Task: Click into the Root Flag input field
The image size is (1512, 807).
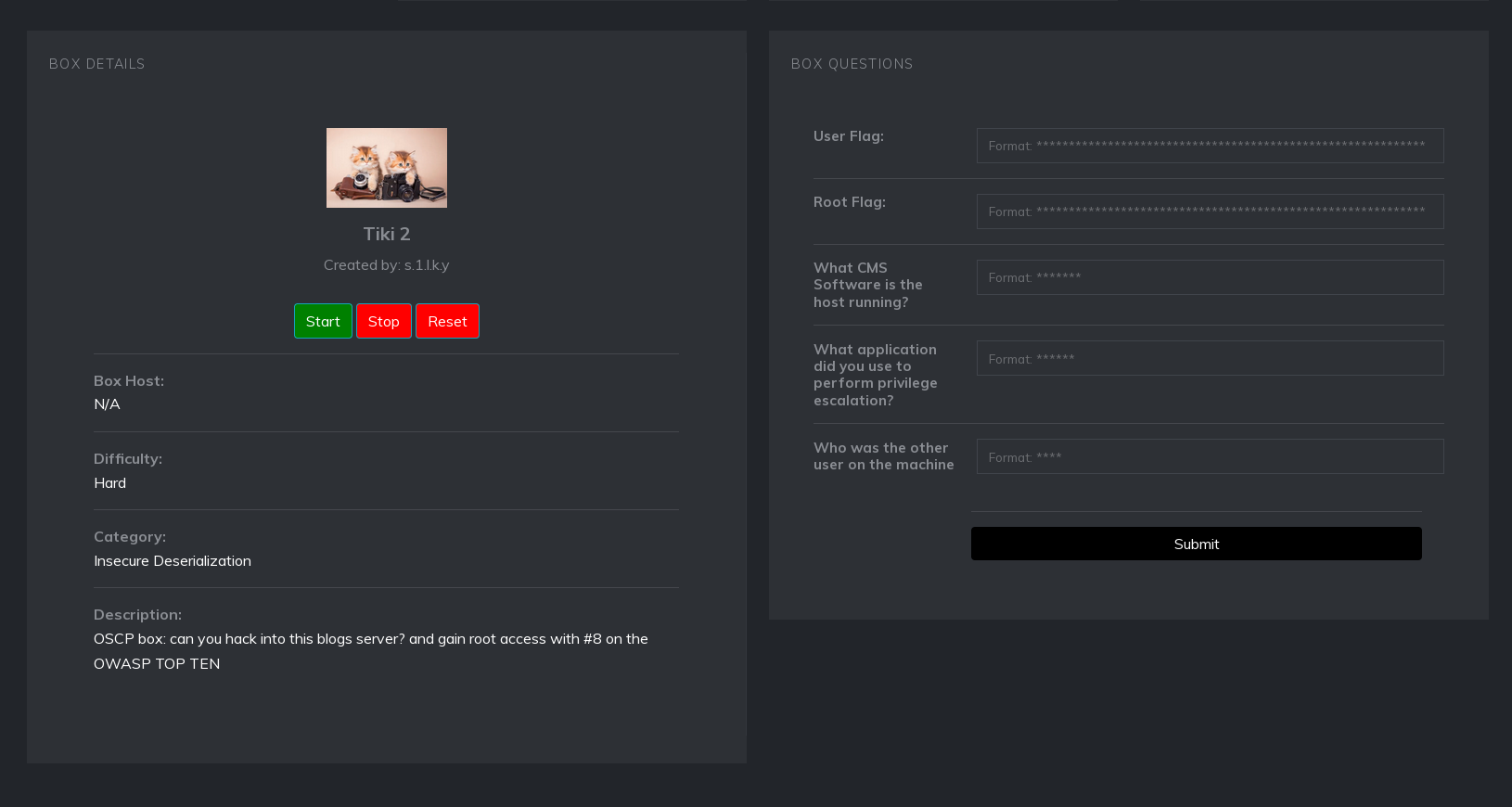Action: 1210,211
